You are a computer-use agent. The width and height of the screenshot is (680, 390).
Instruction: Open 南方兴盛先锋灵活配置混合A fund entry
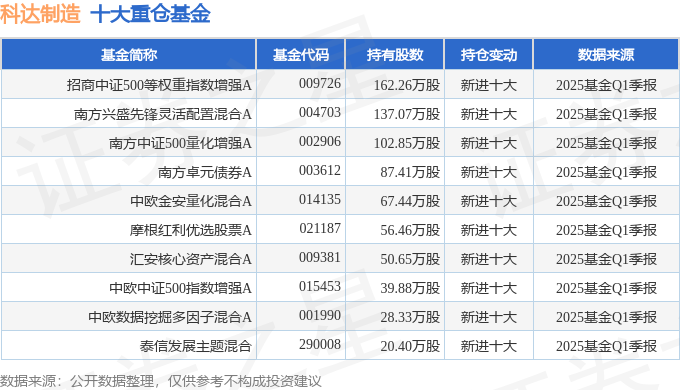[x=163, y=114]
